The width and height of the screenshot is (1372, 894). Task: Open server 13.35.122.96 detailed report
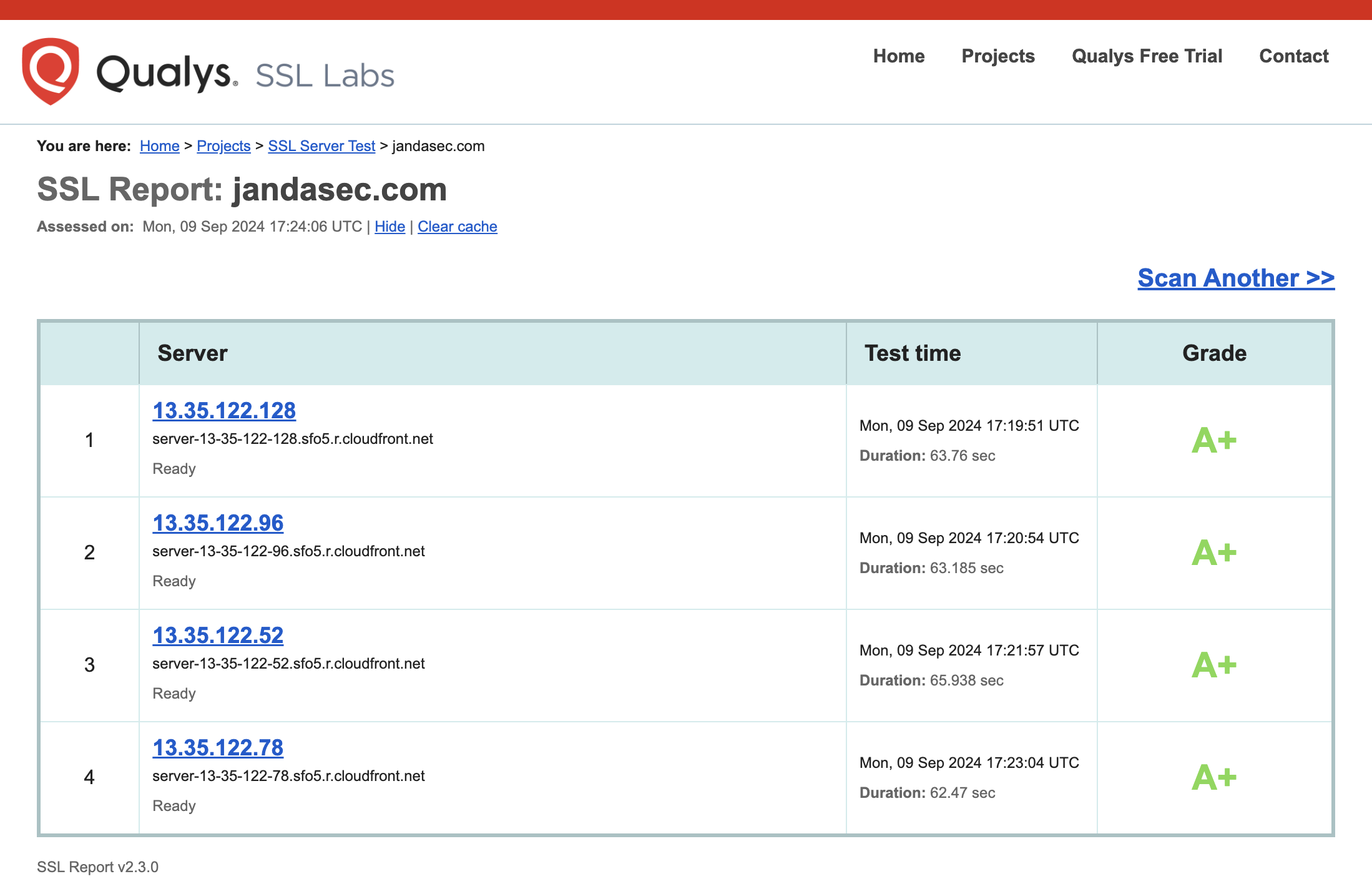219,521
